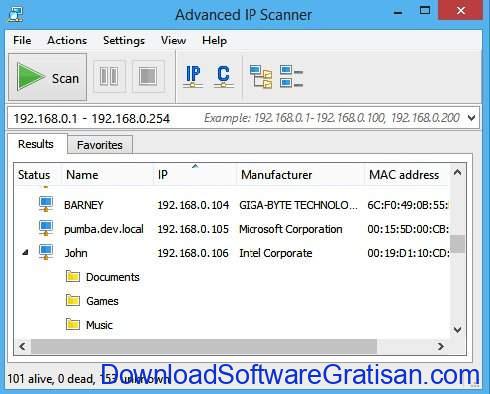The width and height of the screenshot is (490, 394).
Task: Open the IP range history dropdown
Action: pyautogui.click(x=471, y=118)
